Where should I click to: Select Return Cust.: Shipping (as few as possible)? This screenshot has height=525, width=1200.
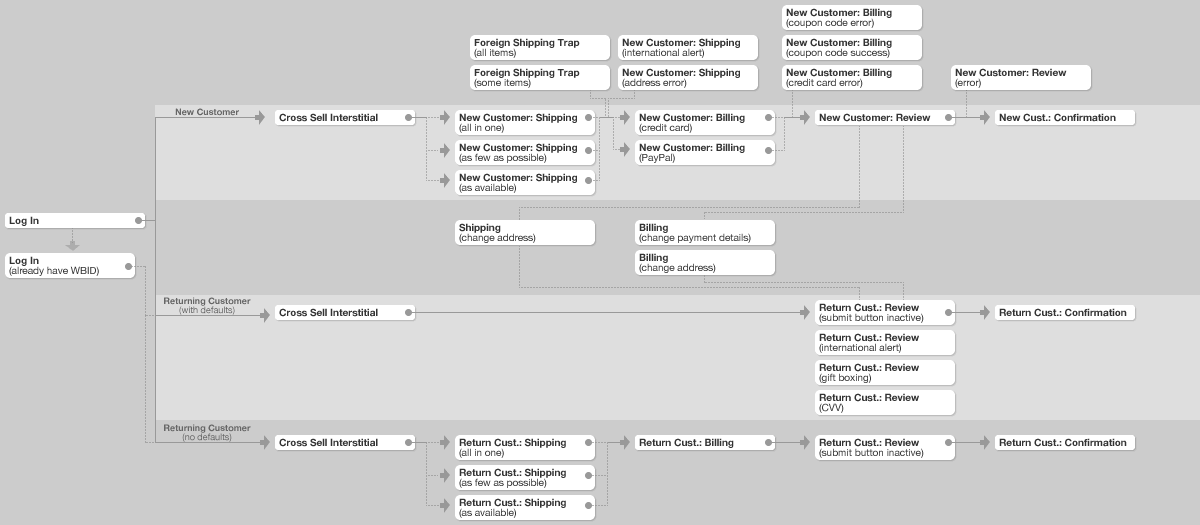point(525,477)
